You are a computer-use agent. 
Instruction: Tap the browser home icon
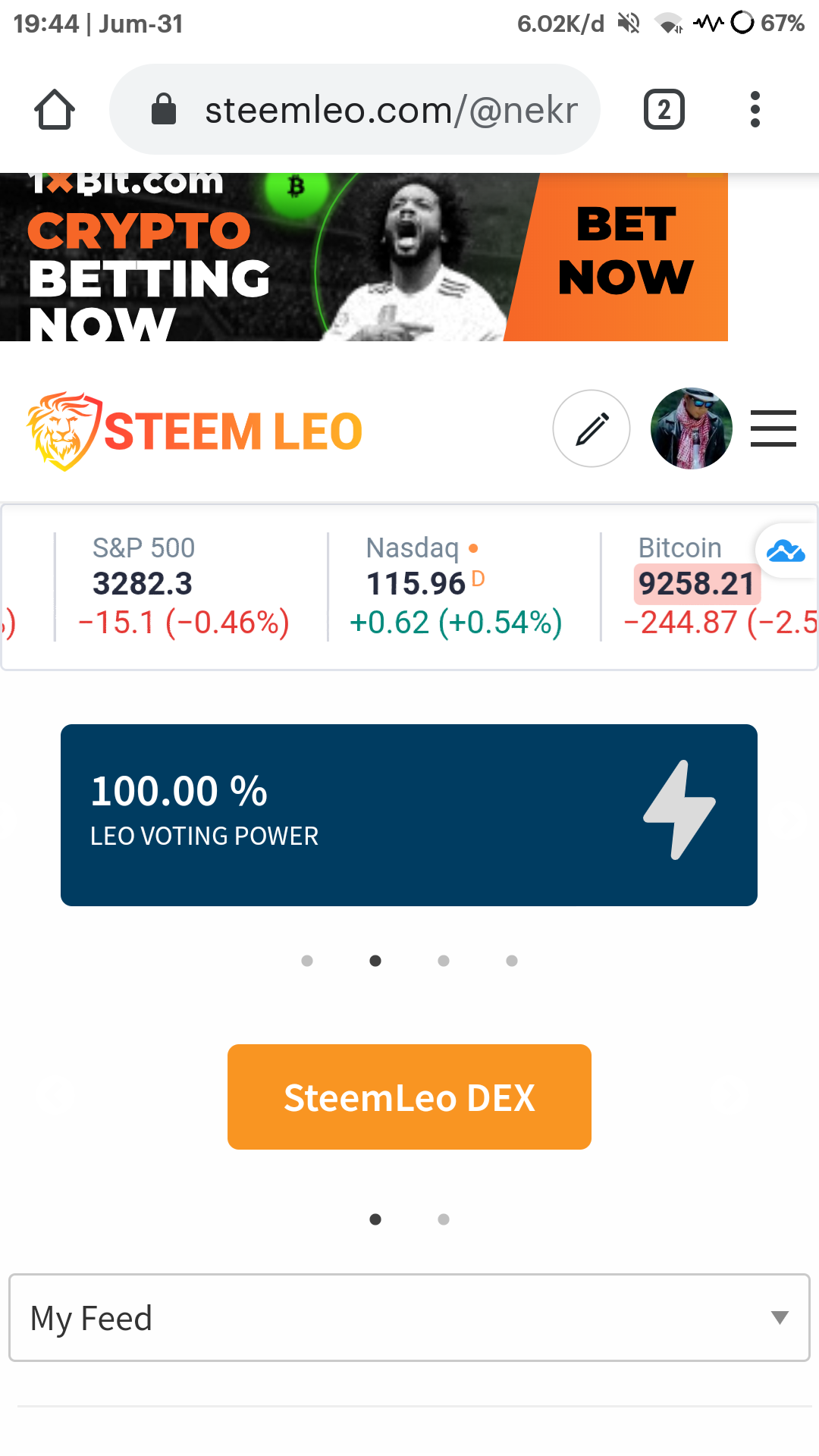click(x=55, y=110)
